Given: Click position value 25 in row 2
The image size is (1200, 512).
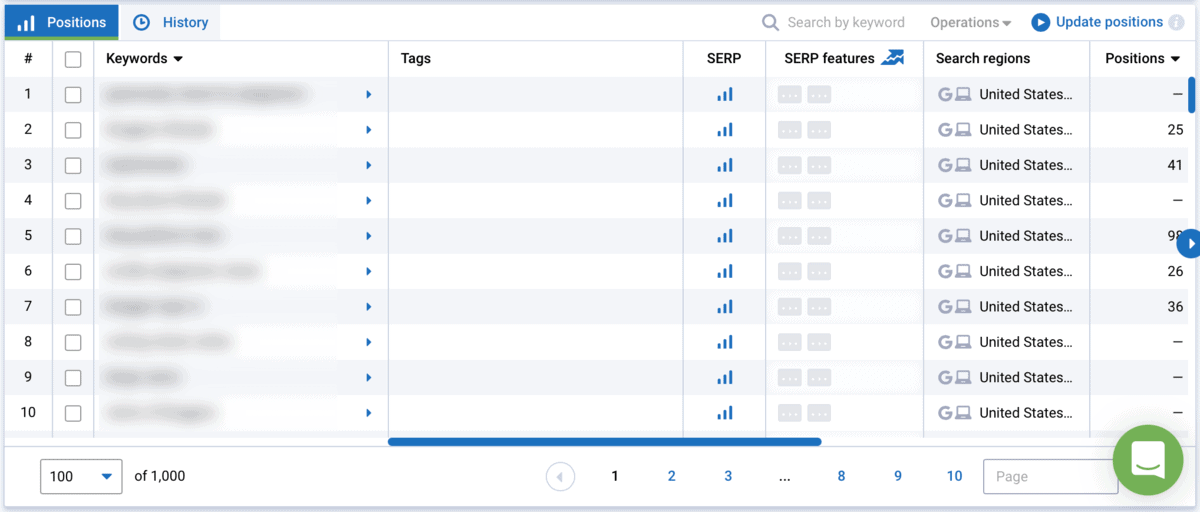Looking at the screenshot, I should click(1175, 130).
